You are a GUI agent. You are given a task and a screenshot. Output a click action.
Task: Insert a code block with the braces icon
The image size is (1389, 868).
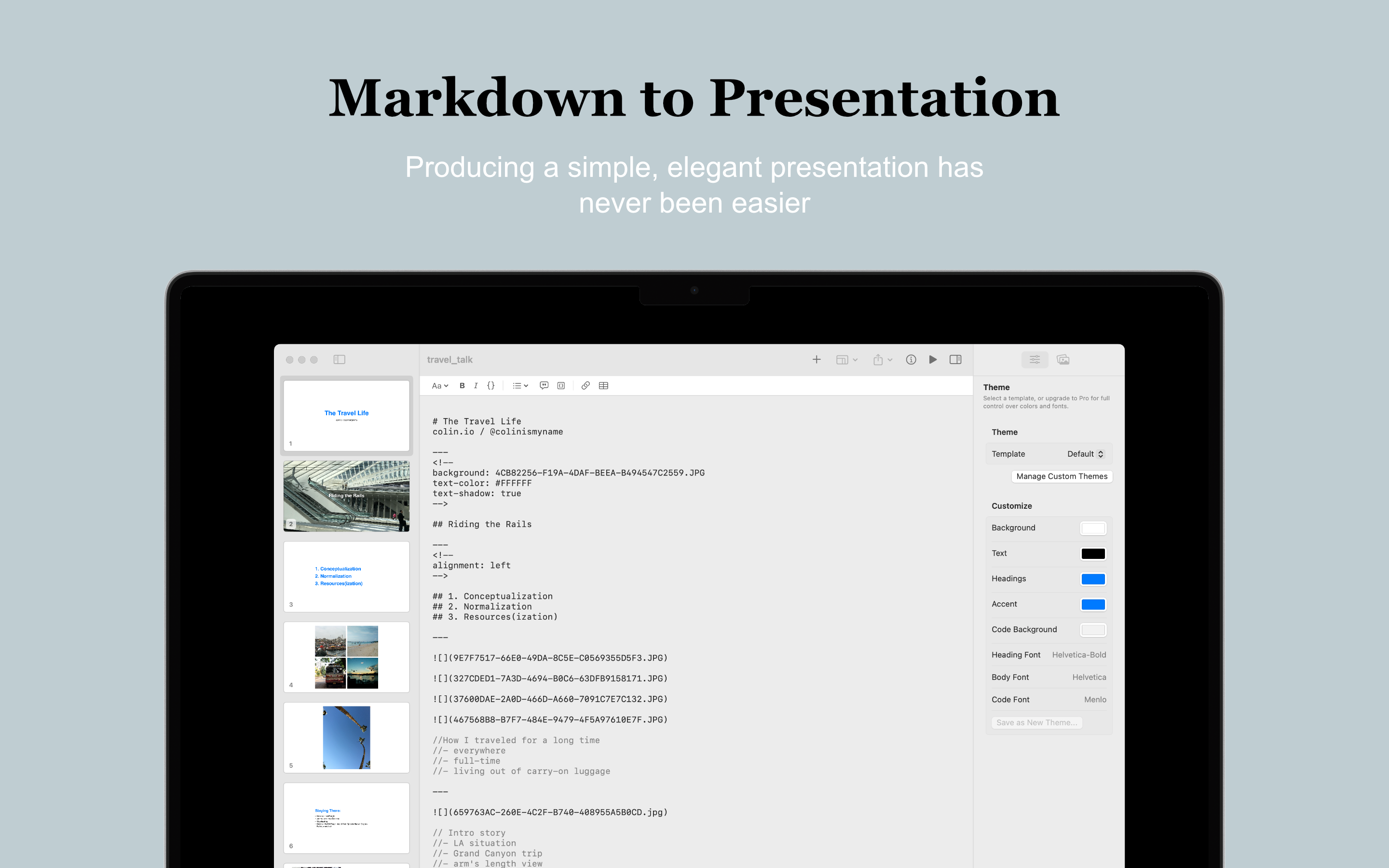(491, 385)
